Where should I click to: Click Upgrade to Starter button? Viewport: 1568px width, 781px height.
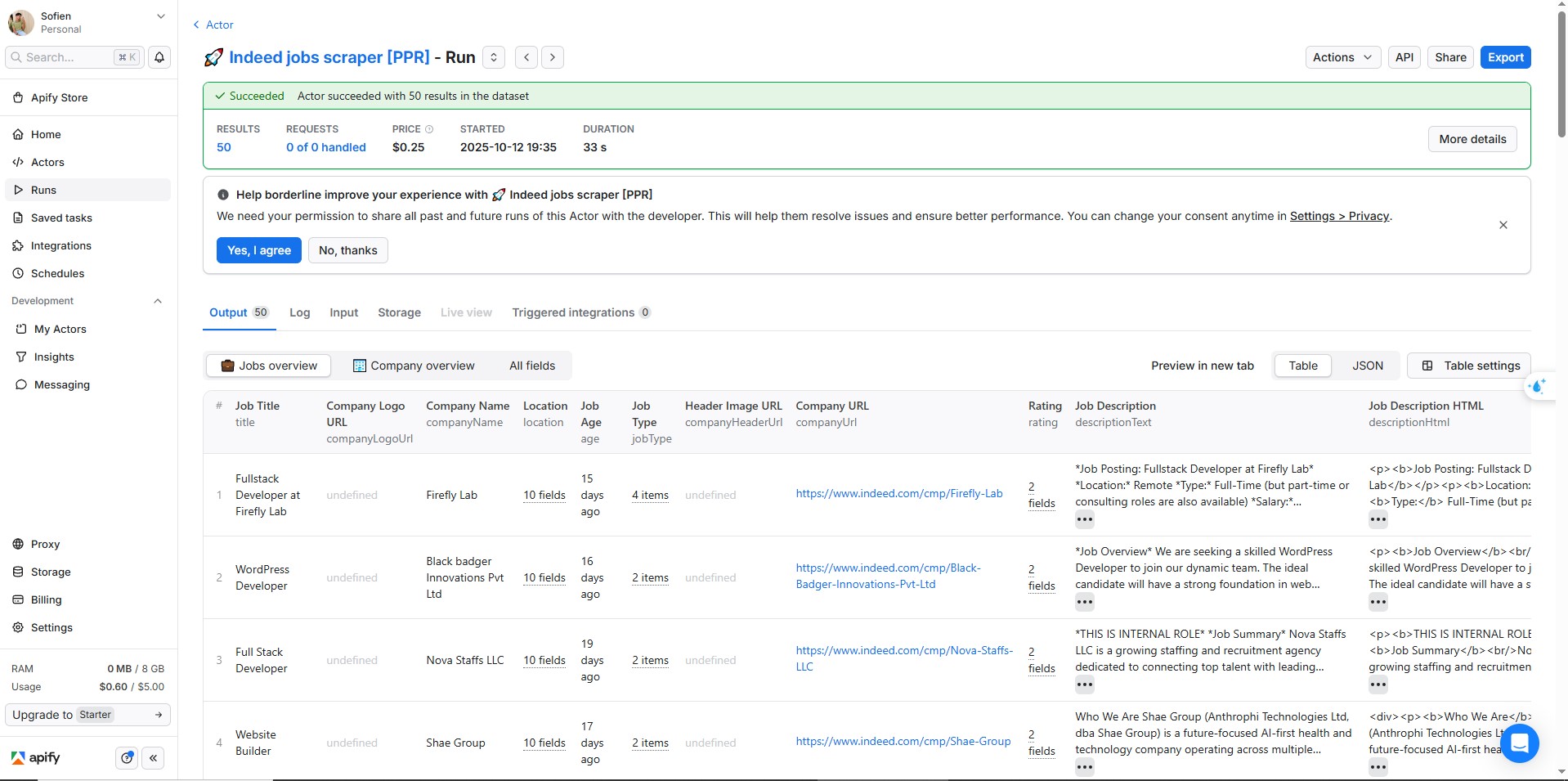tap(87, 715)
